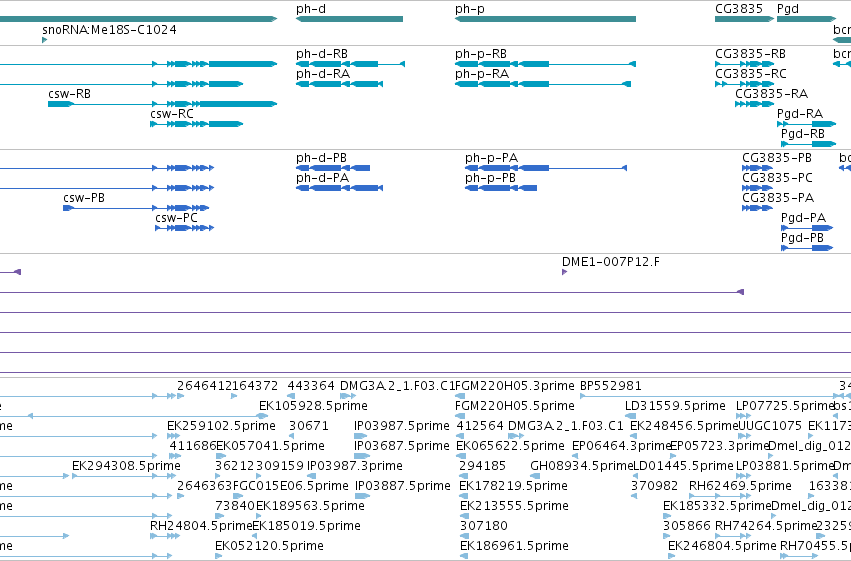Open the ph-p-PB protein feature
The height and width of the screenshot is (561, 851).
pyautogui.click(x=501, y=188)
